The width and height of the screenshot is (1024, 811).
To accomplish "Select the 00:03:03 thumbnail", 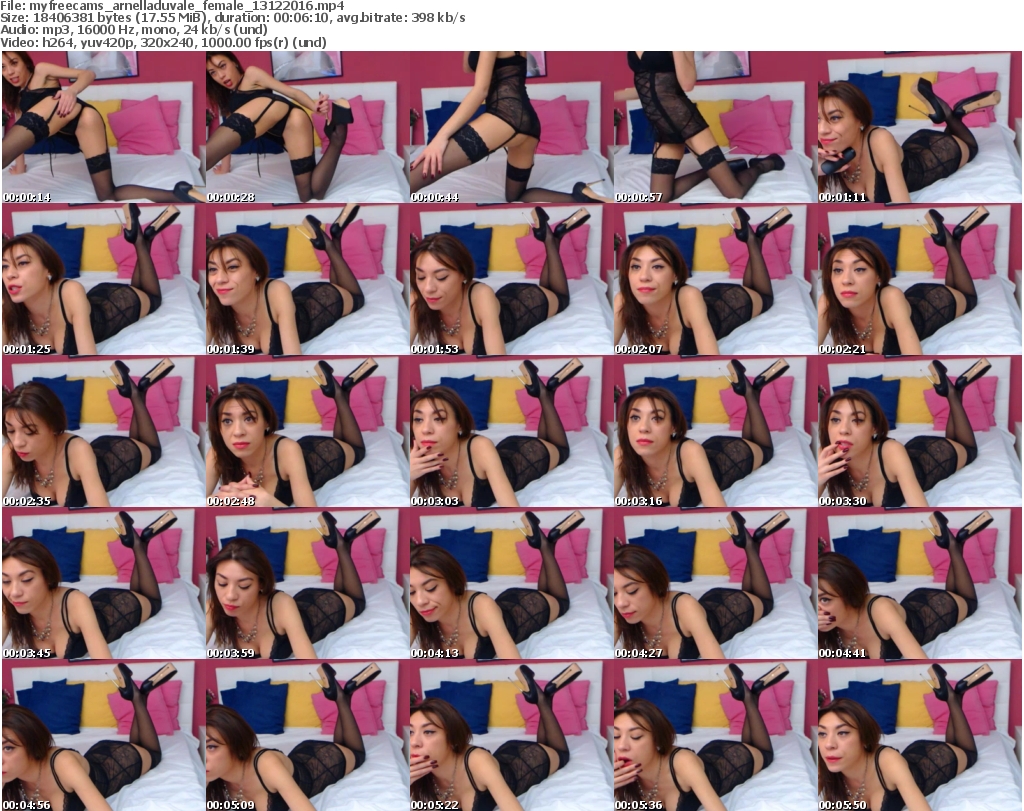I will click(x=510, y=432).
